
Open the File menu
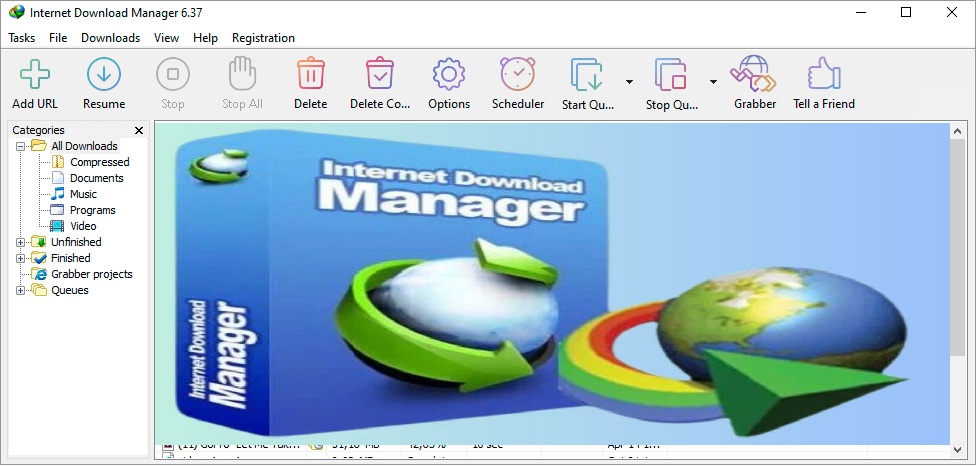(58, 38)
